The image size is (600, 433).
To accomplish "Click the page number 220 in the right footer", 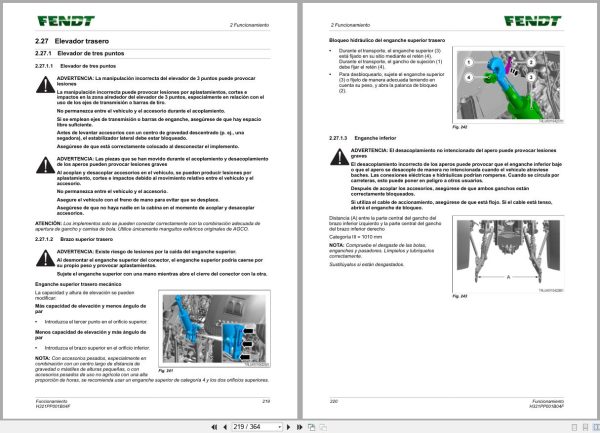I will 334,401.
